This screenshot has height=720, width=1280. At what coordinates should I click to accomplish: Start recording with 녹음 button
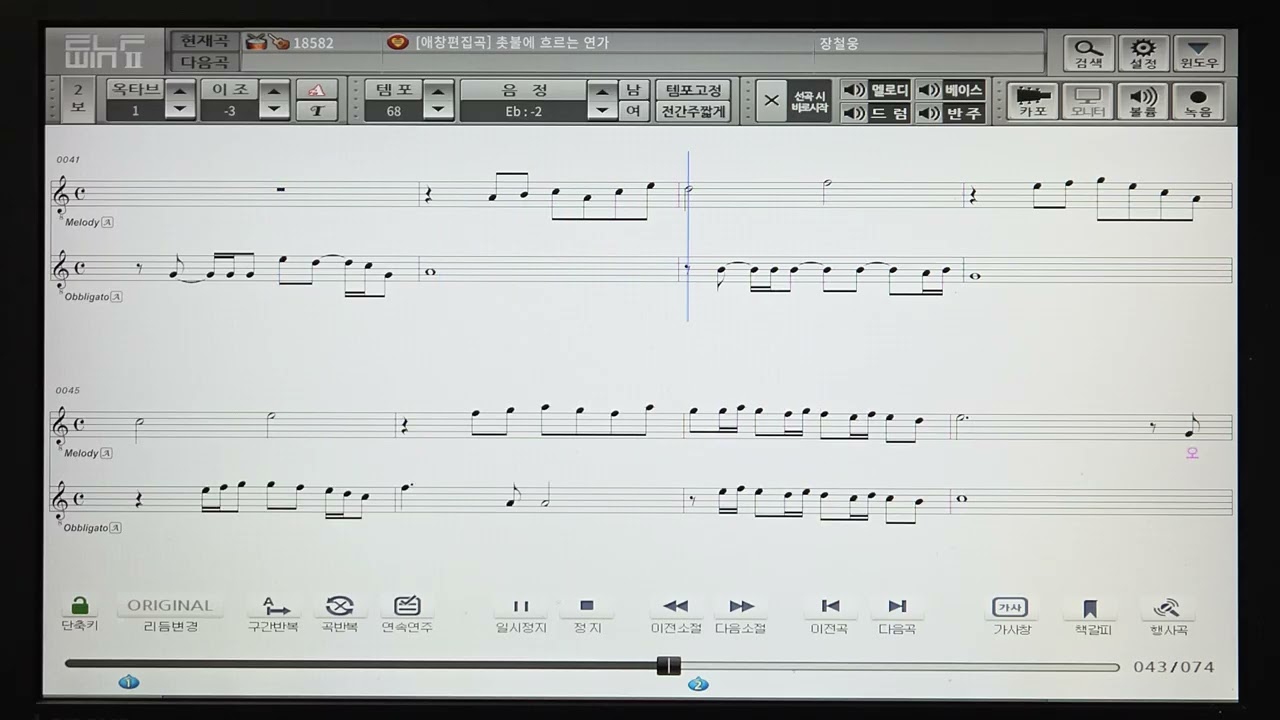1198,102
